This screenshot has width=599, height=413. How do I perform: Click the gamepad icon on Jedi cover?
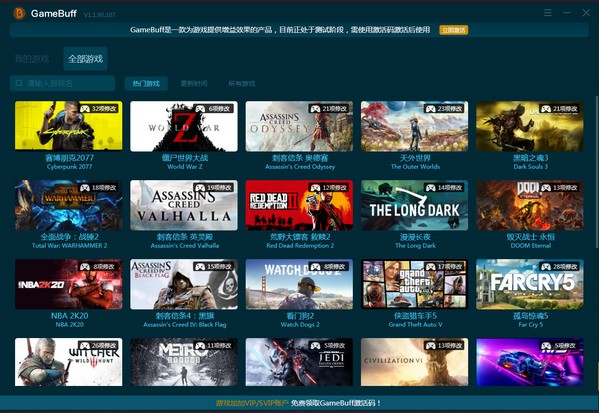point(316,346)
